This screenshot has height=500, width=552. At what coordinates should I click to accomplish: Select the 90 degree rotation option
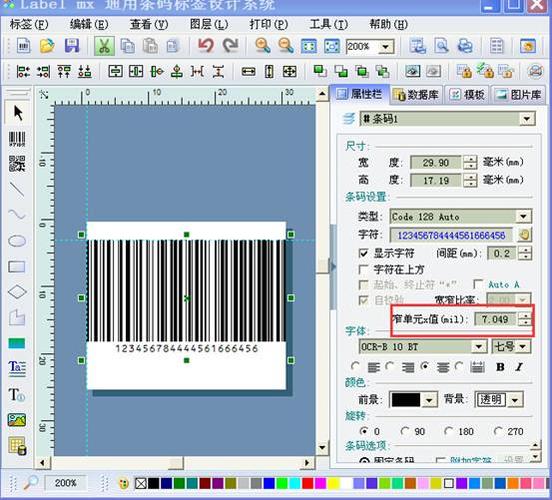[x=405, y=431]
